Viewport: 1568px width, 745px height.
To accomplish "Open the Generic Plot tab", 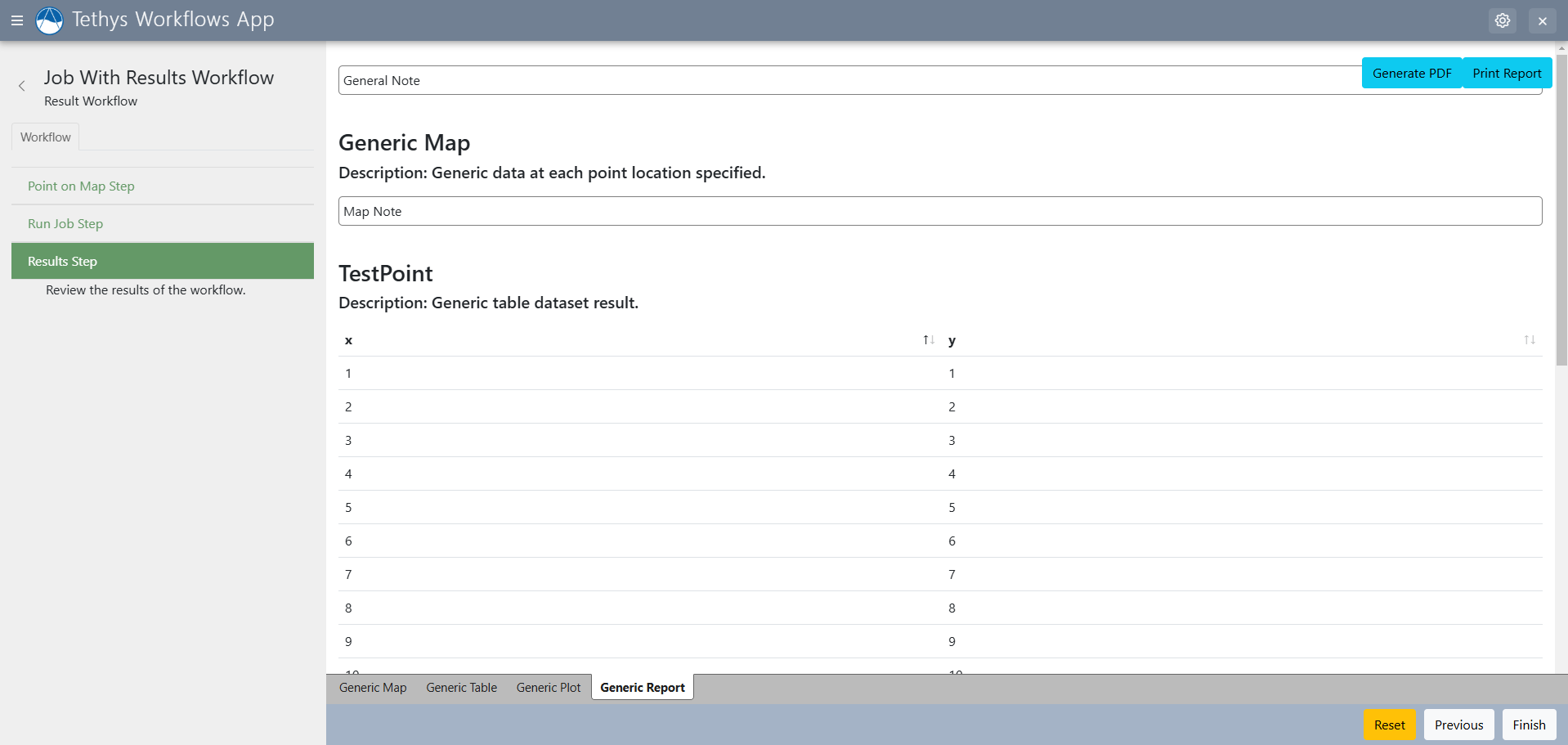I will pyautogui.click(x=548, y=687).
